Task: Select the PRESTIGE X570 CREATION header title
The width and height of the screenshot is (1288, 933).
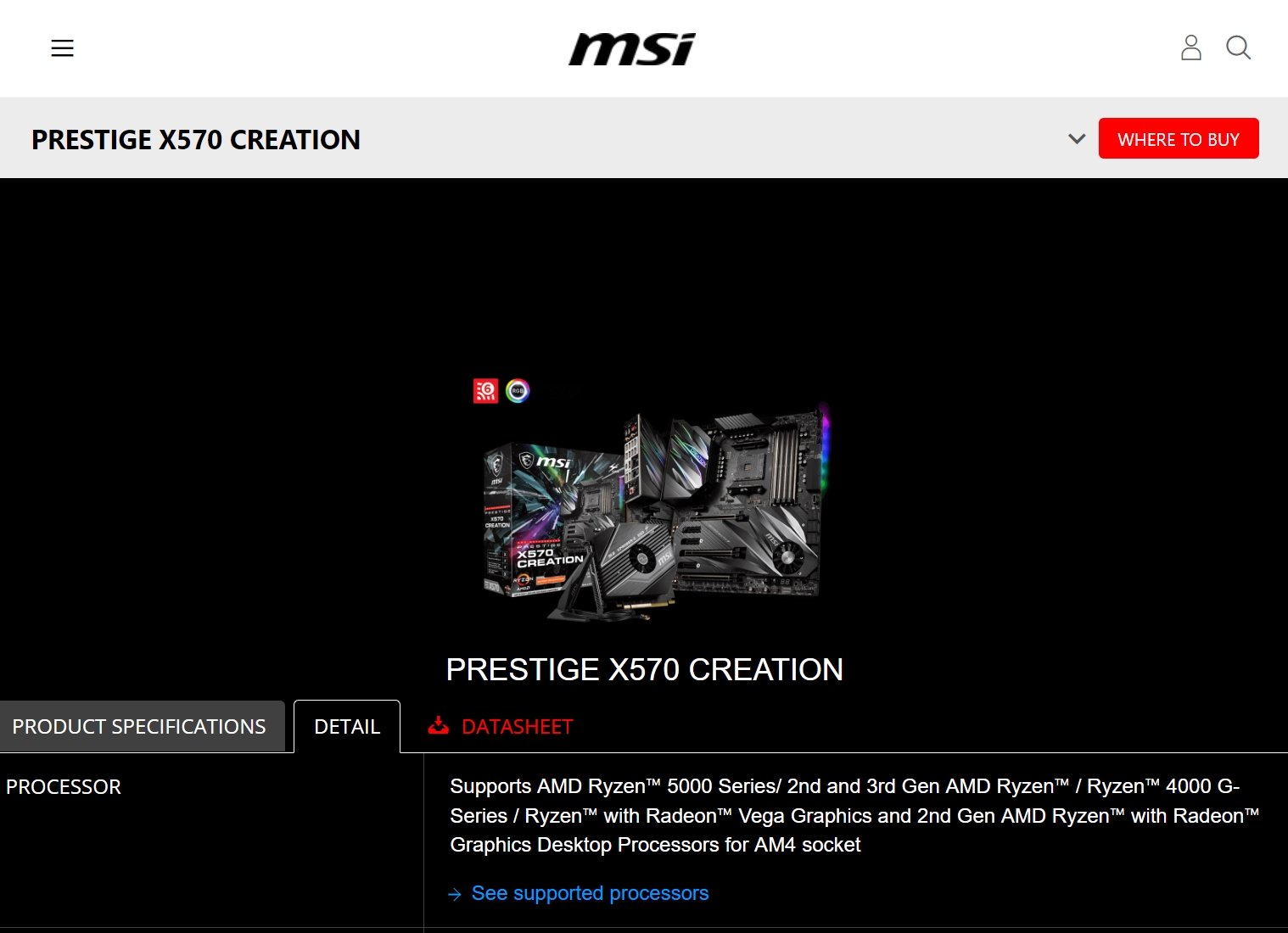Action: [196, 139]
